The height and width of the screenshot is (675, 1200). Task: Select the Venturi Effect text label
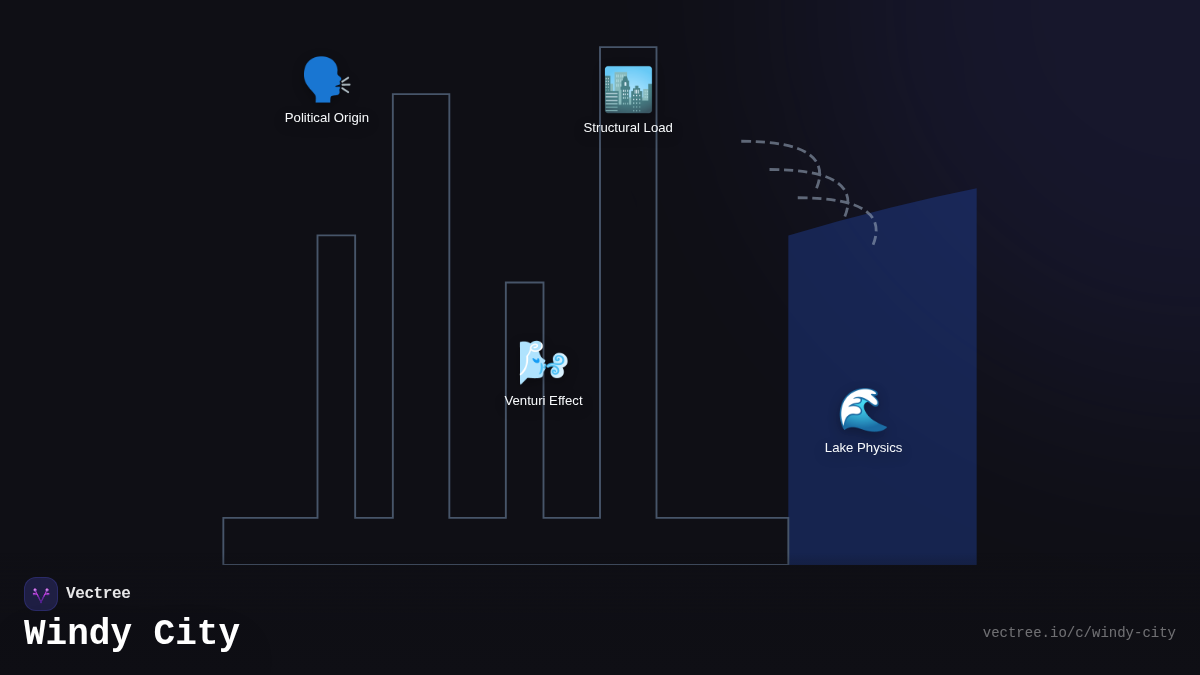[543, 401]
